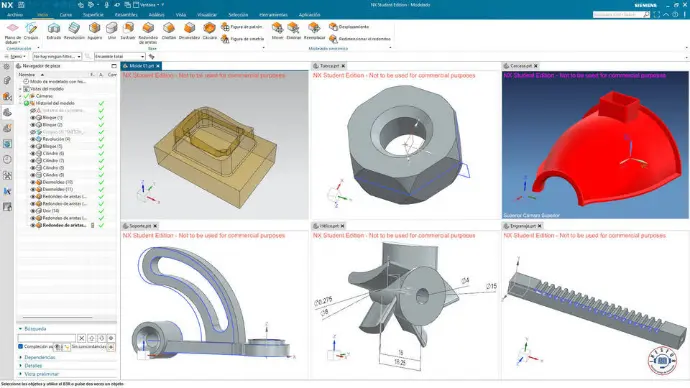
Task: Open the Part Navigator sidebar tab
Action: [7, 113]
